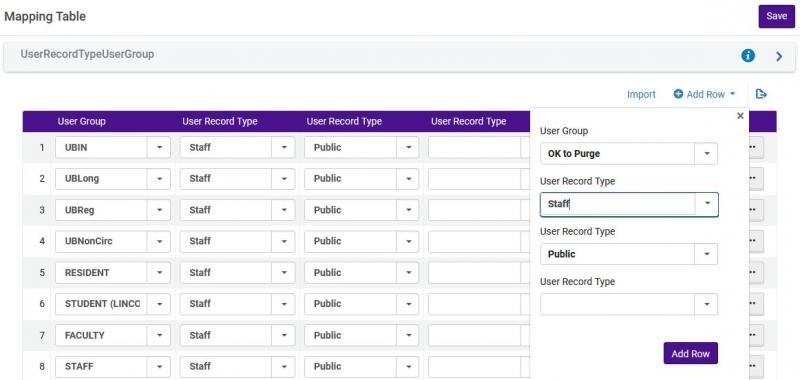Viewport: 800px width, 380px height.
Task: Open the empty User Record Type dropdown in popup
Action: (x=707, y=304)
